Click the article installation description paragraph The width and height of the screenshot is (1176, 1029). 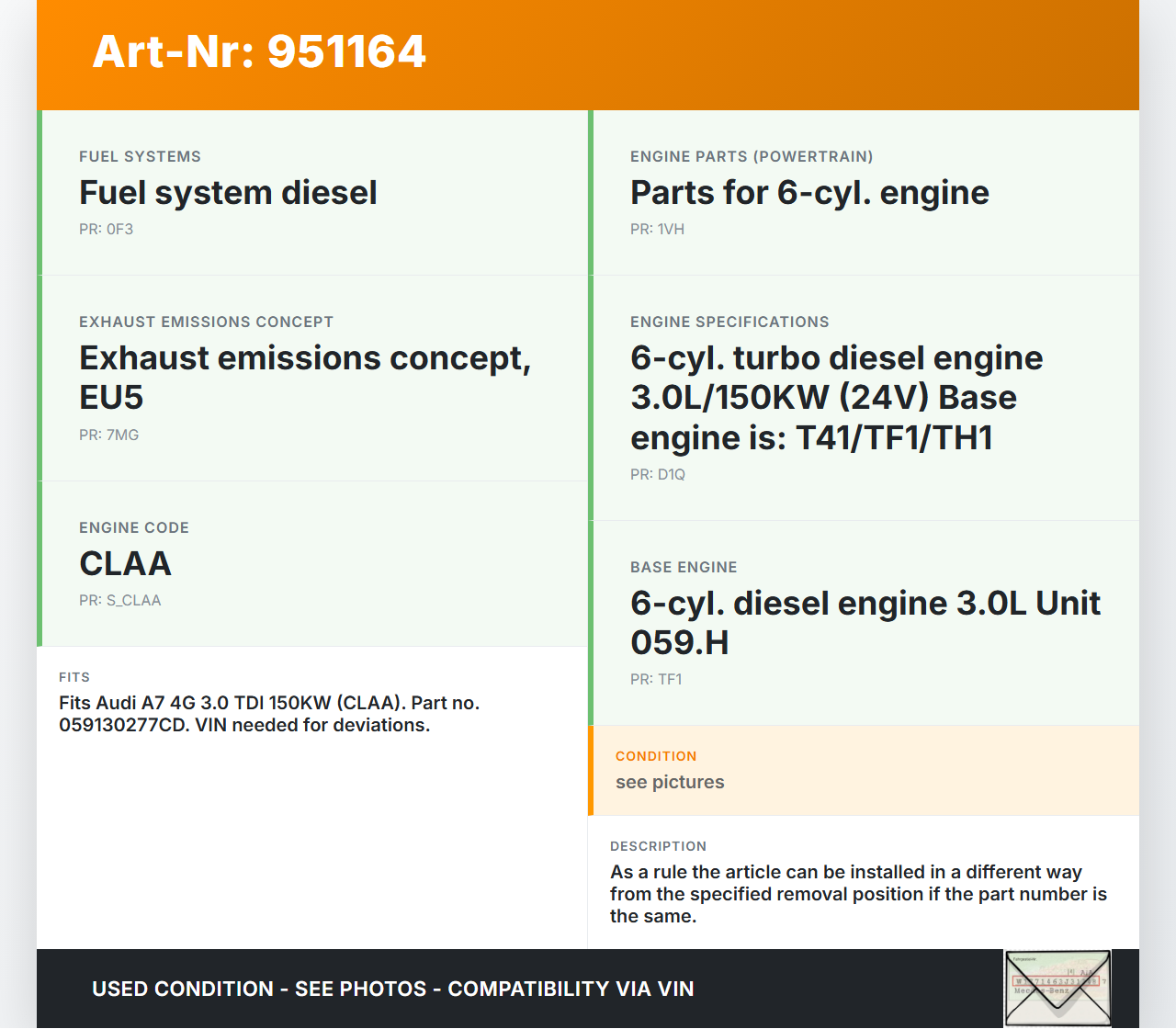(858, 894)
